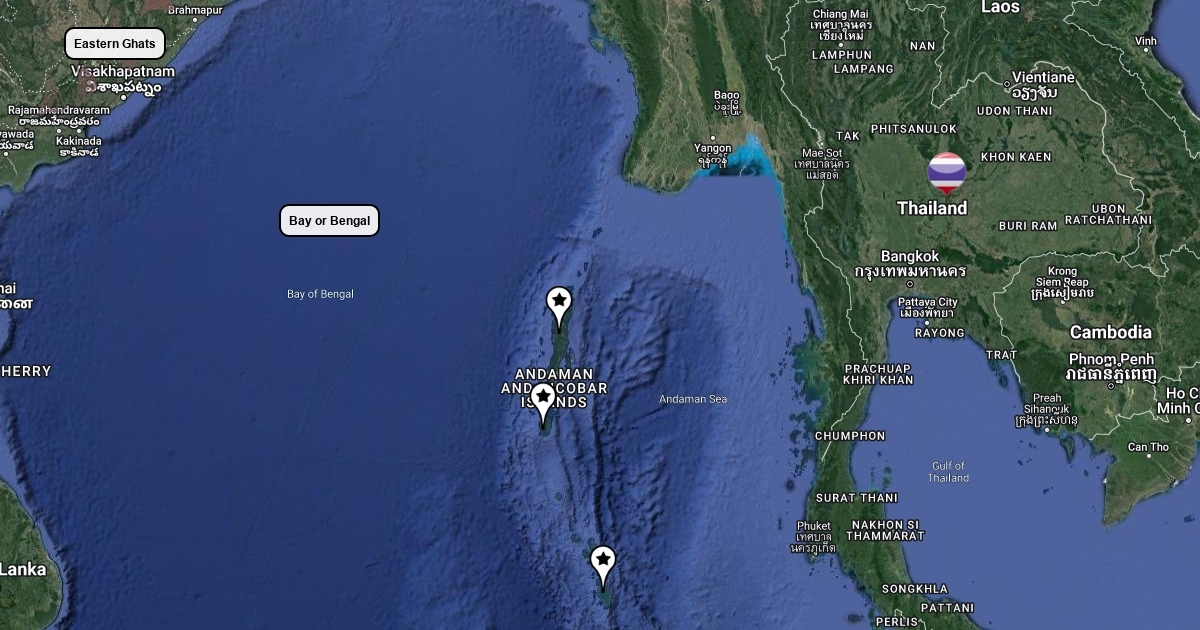The image size is (1200, 630).
Task: Click the Chiang Mai city label
Action: click(841, 13)
